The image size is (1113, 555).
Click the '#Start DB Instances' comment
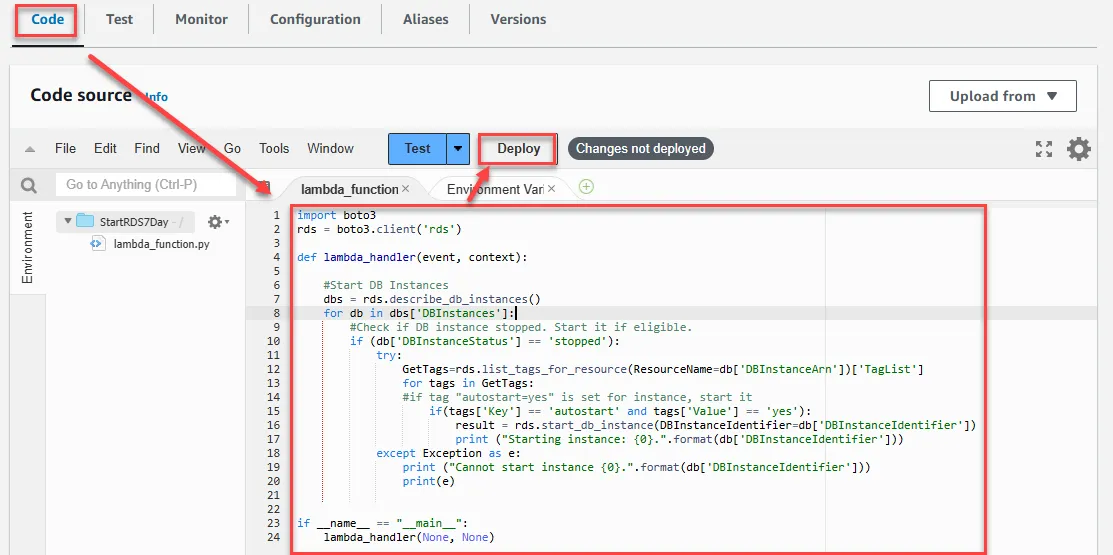(386, 285)
